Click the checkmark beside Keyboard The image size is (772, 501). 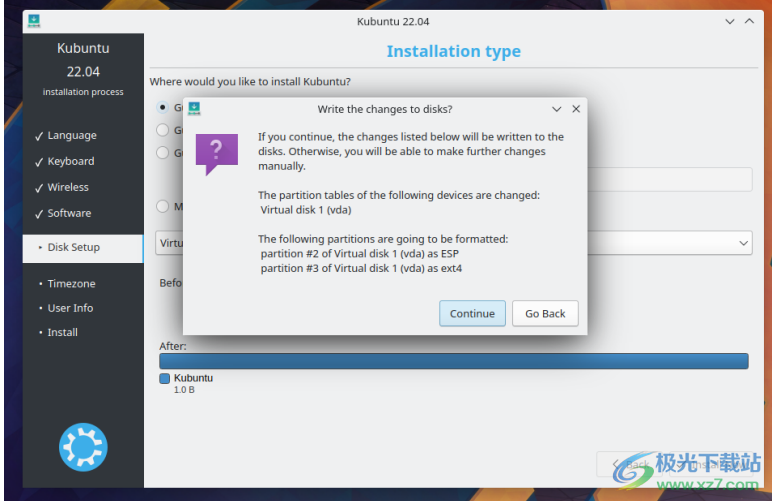(39, 162)
